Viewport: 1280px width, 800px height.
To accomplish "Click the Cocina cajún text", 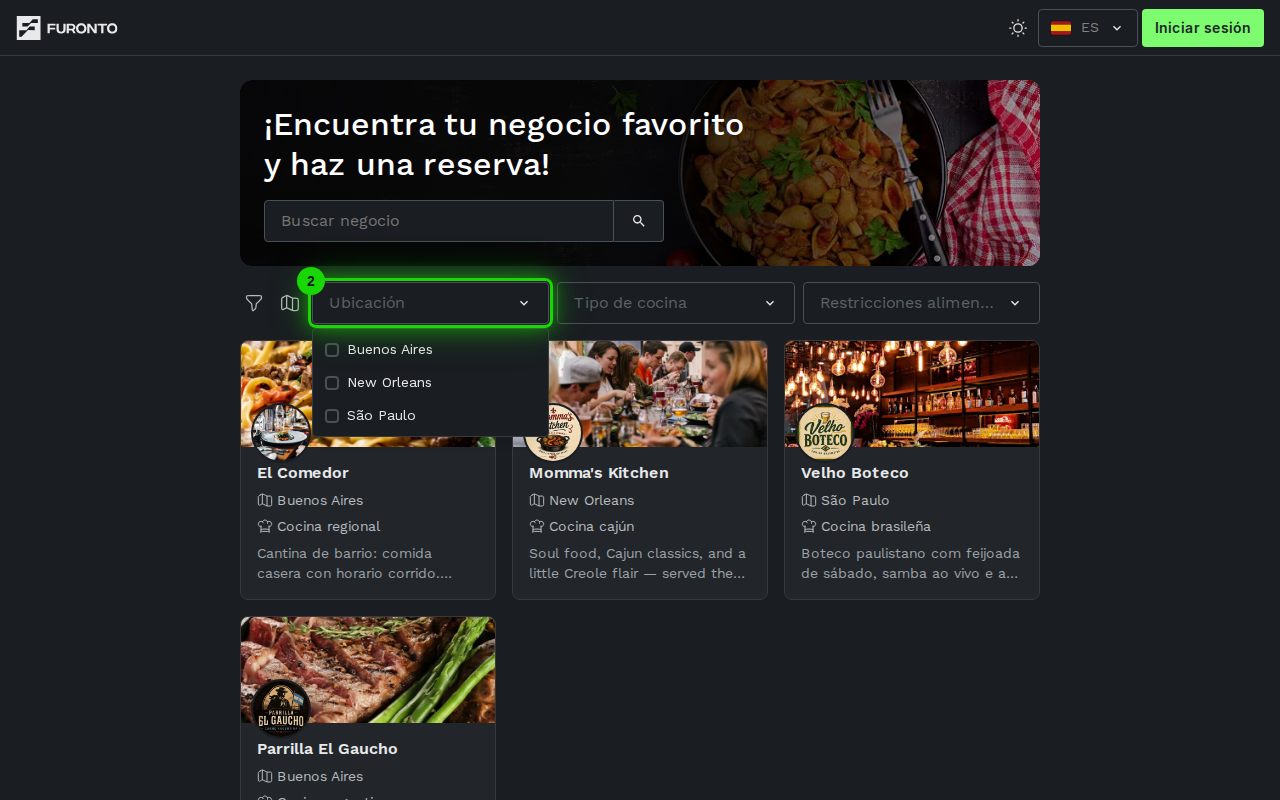I will (x=592, y=526).
